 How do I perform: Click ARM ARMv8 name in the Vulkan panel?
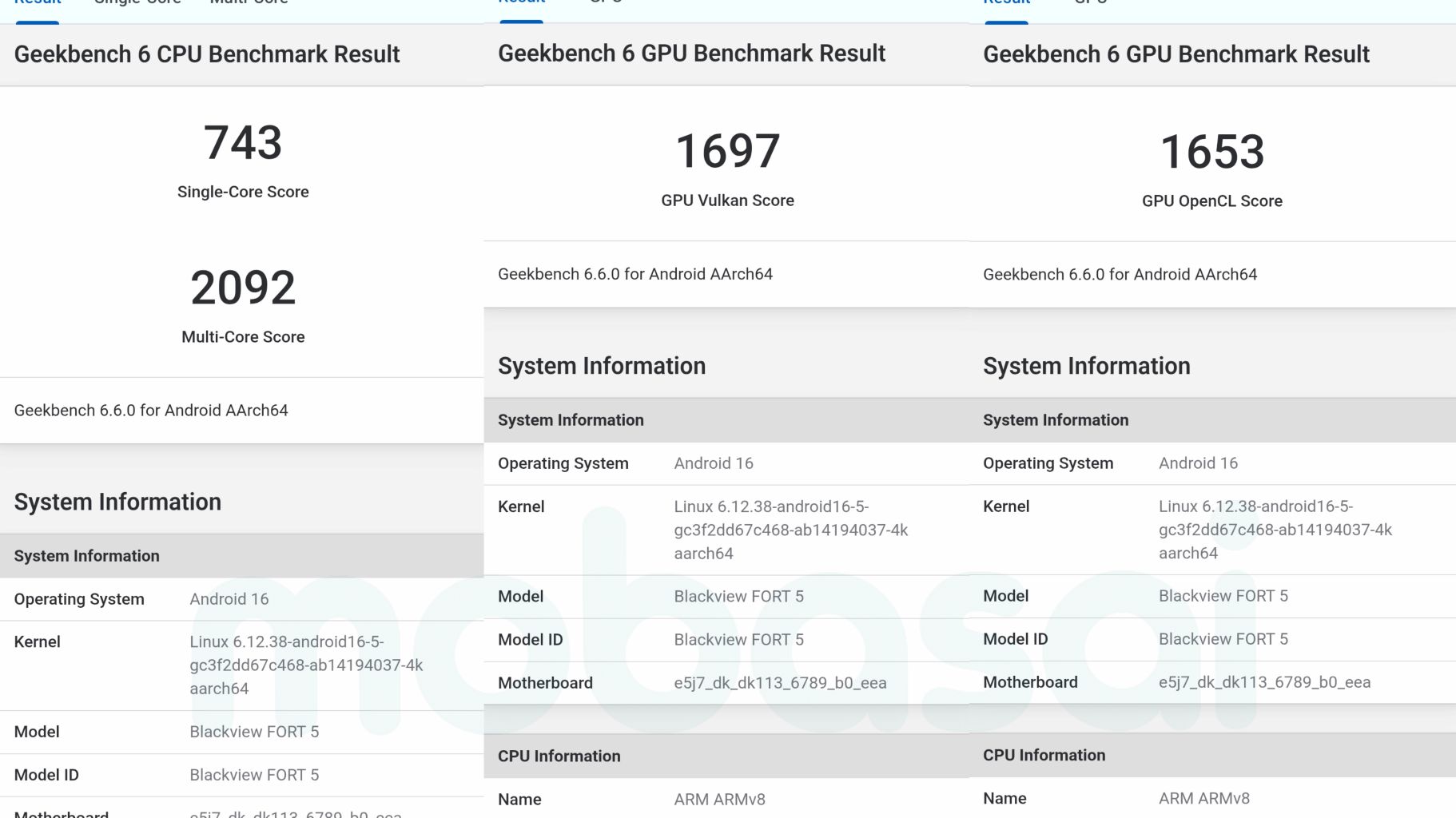[719, 799]
